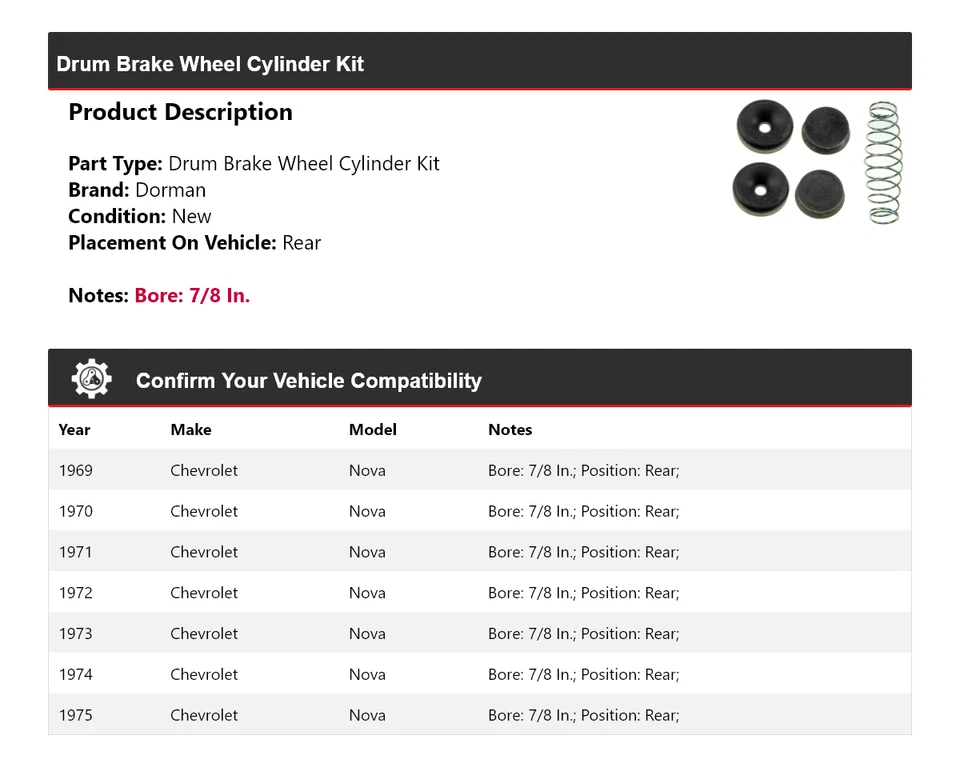Click the Notes column header
Screen dimensions: 960x767
tap(510, 430)
